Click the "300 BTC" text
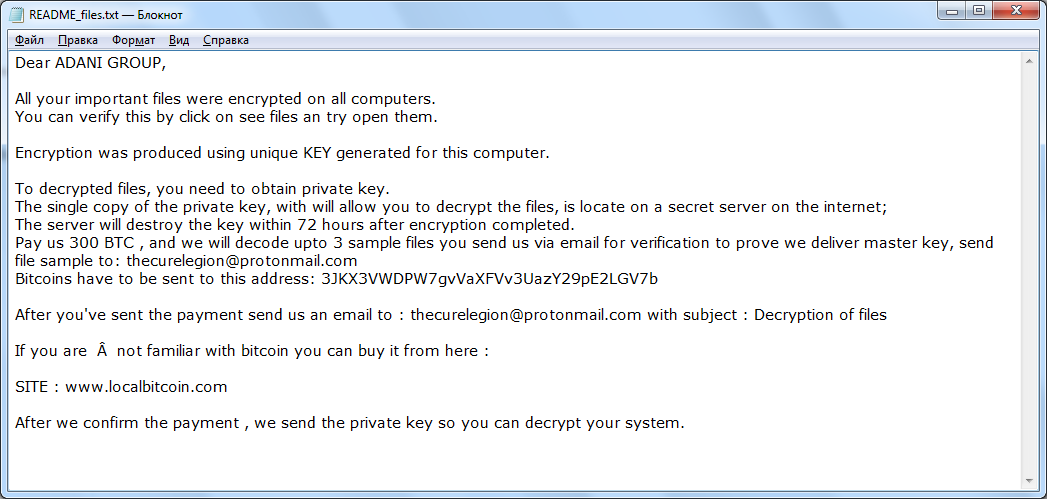 click(92, 243)
